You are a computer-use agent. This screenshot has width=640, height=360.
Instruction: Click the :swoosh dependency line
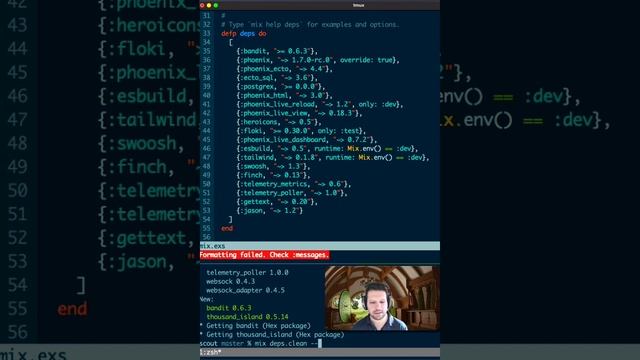click(x=273, y=166)
